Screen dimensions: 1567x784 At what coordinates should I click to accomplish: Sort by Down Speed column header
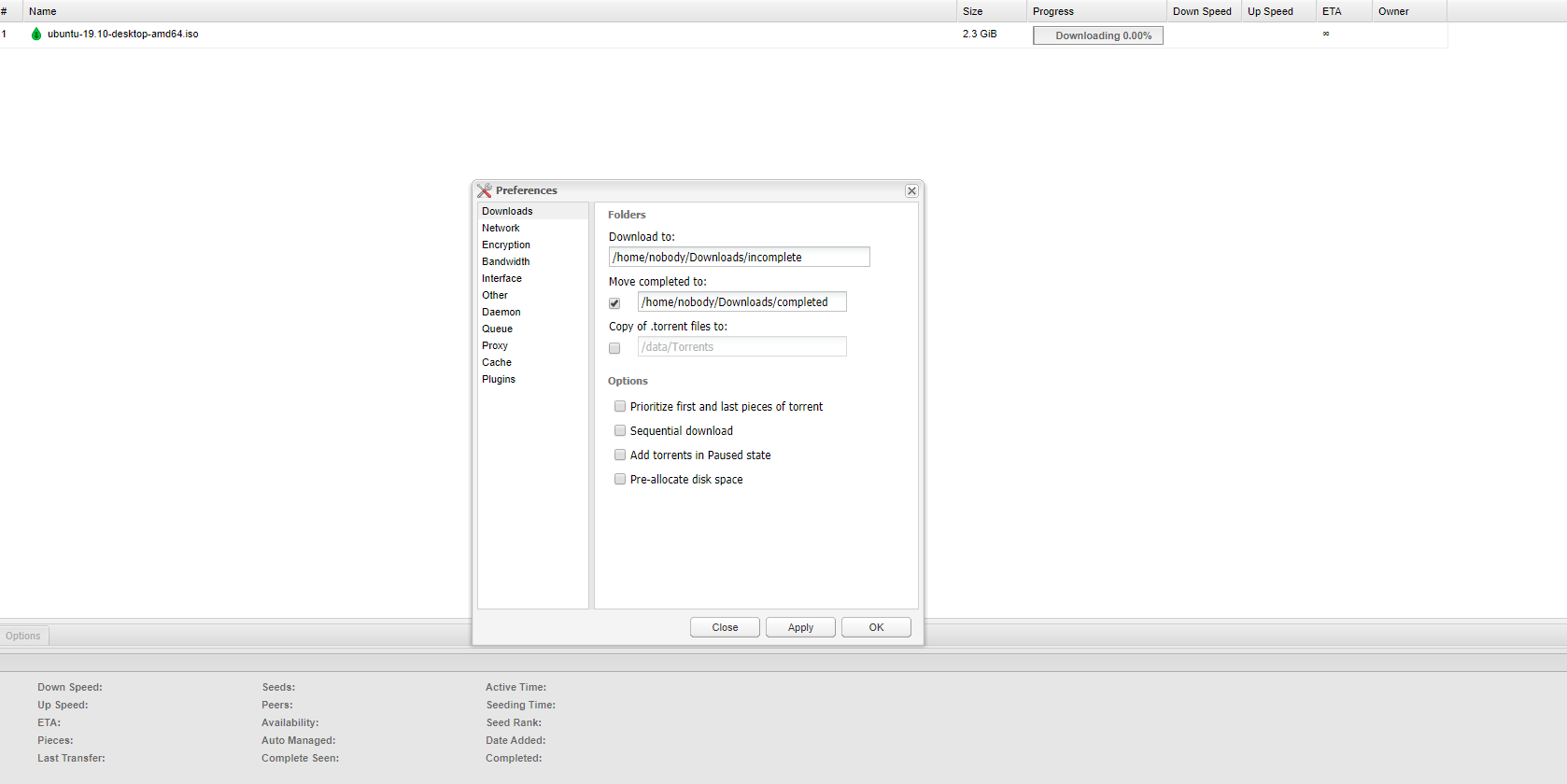[x=1205, y=11]
